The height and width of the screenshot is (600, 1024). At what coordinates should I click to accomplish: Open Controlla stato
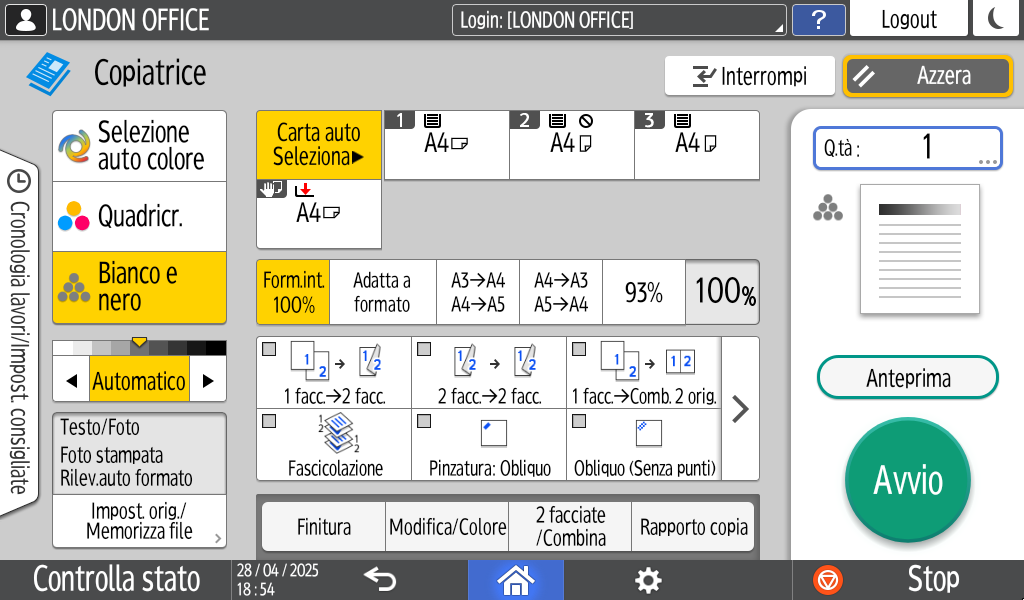coord(116,580)
